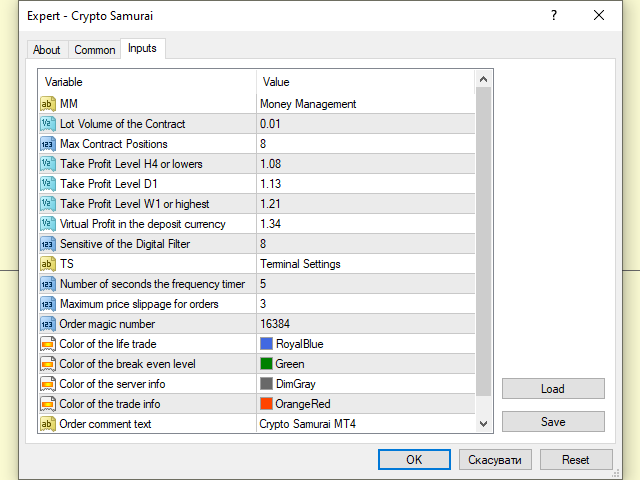
Task: Switch to the Common tab
Action: pyautogui.click(x=95, y=50)
